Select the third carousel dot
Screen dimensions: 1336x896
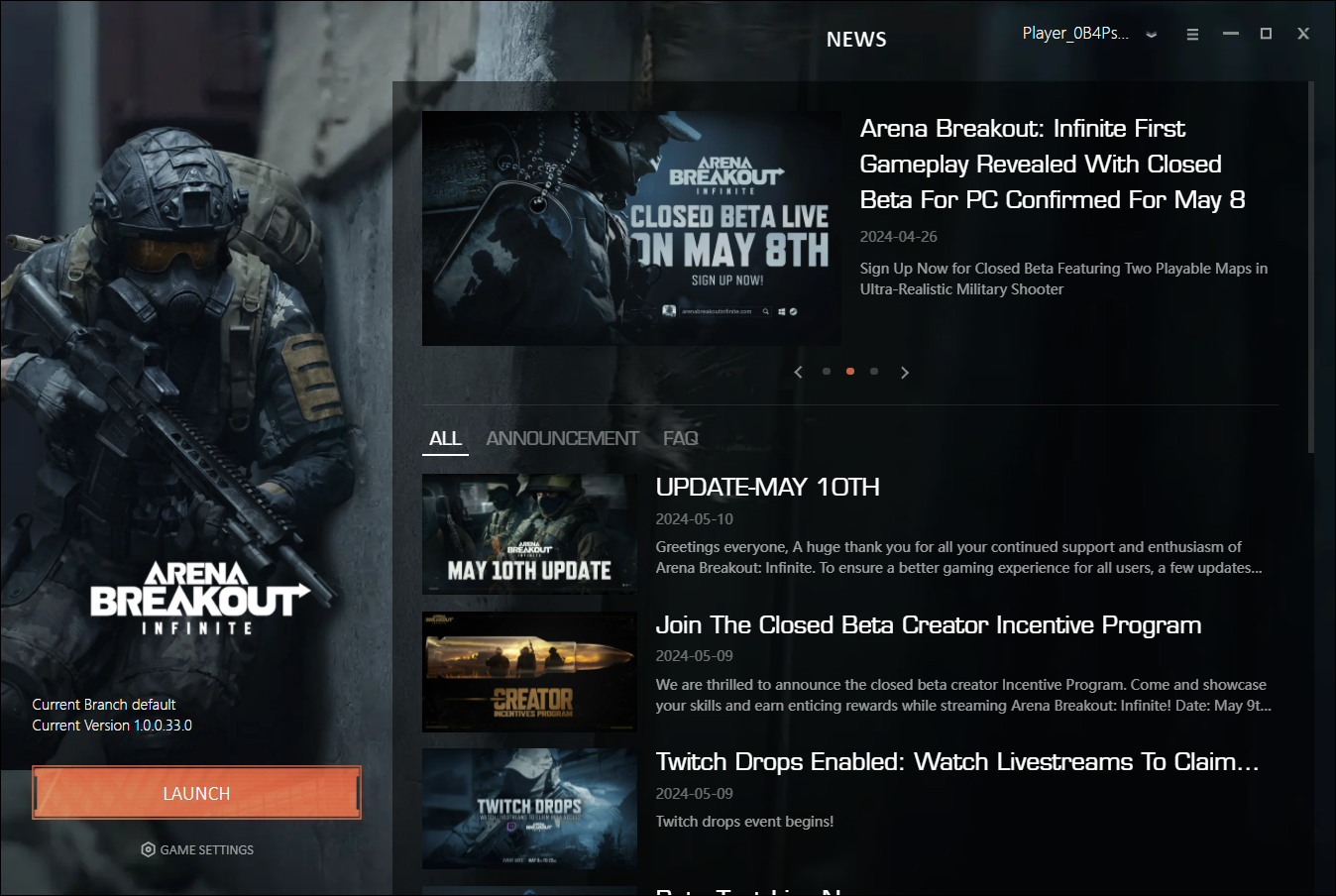[x=874, y=372]
